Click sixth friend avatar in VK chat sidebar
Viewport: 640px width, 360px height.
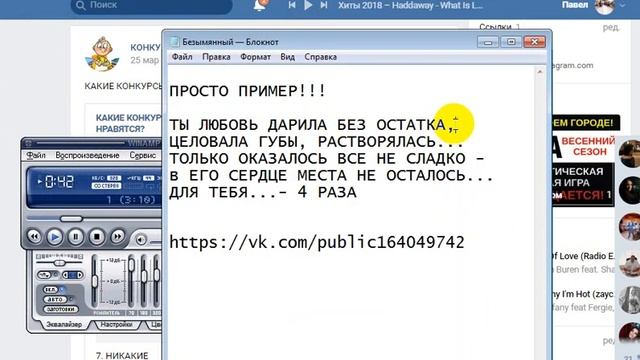[x=629, y=333]
